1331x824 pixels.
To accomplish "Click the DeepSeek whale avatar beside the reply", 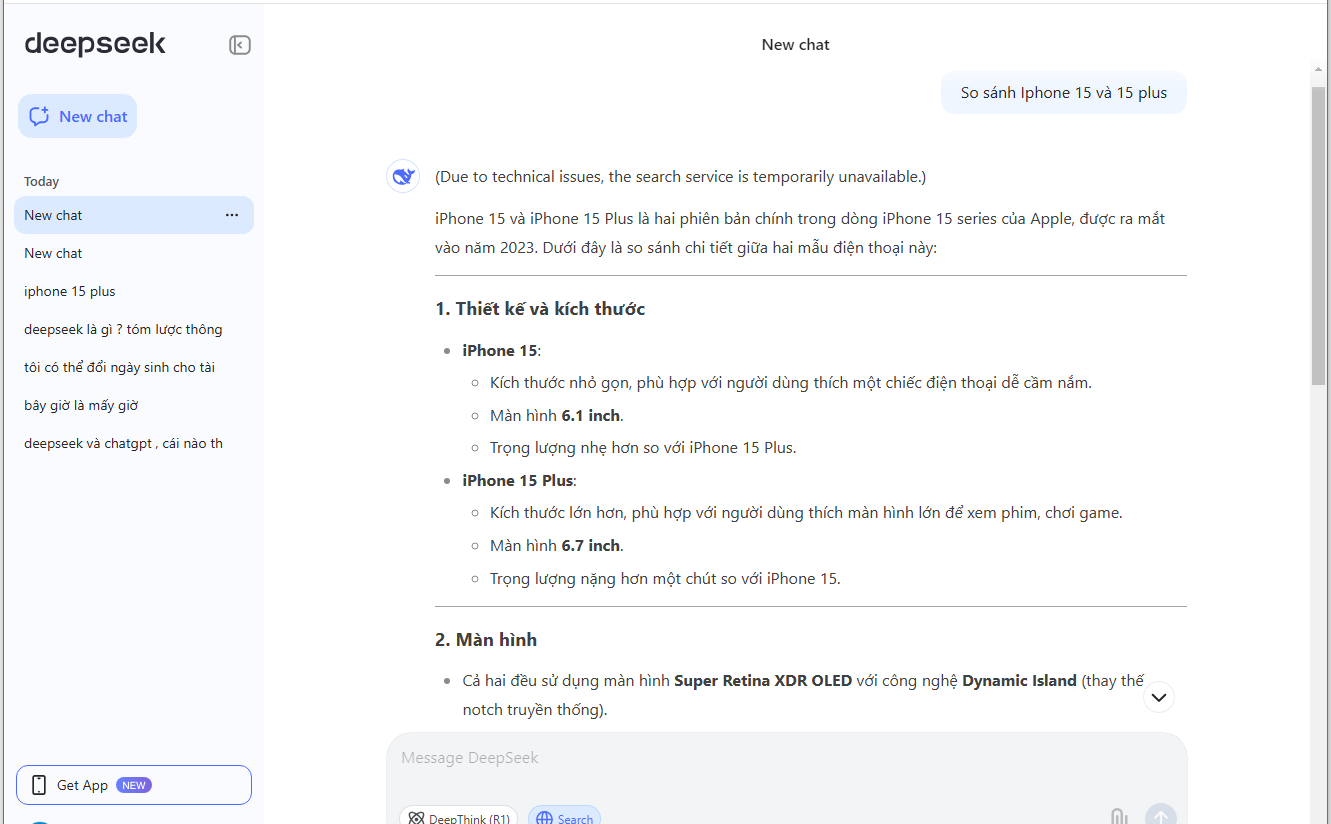I will (403, 177).
